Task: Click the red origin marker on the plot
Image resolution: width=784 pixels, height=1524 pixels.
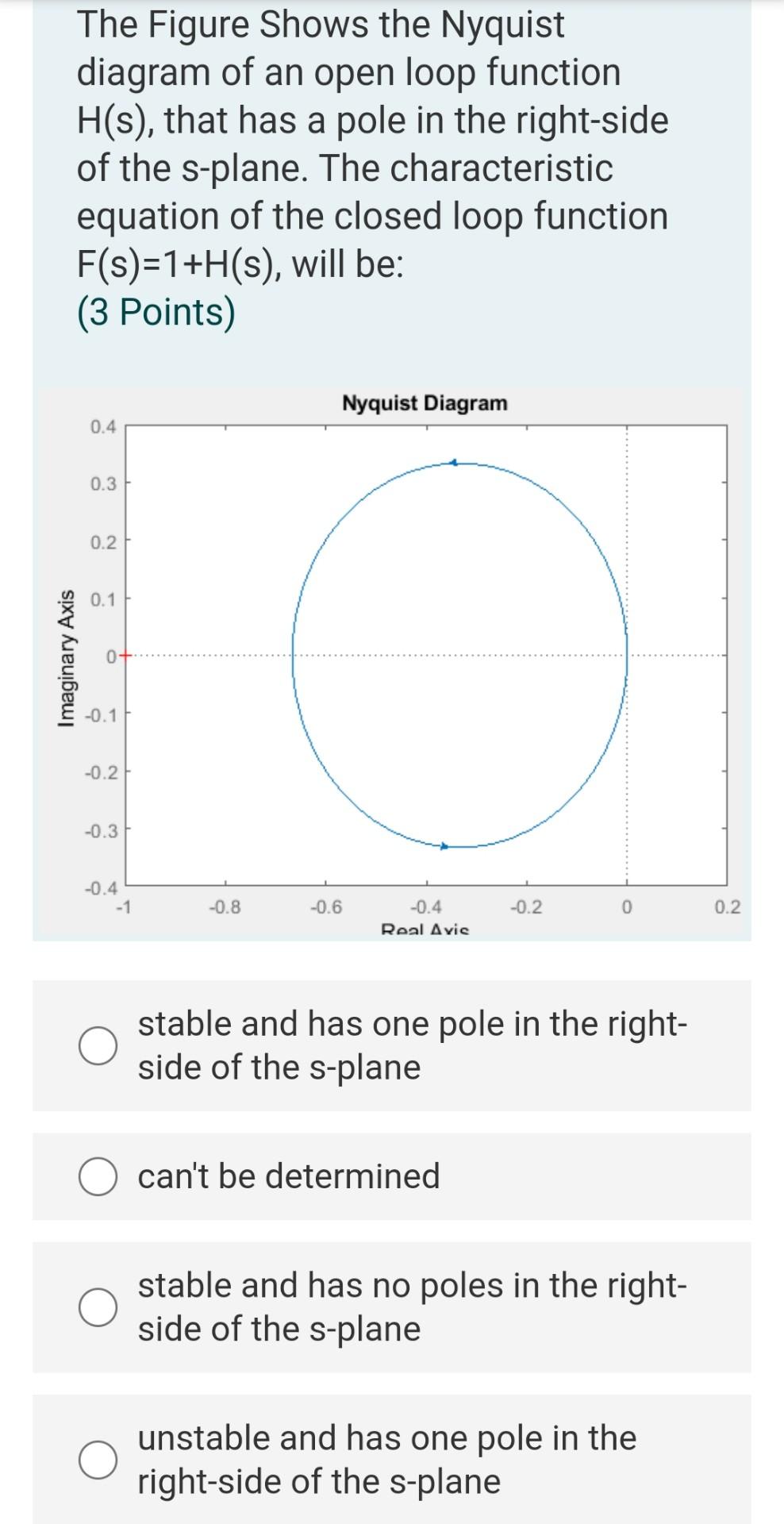Action: [x=124, y=656]
